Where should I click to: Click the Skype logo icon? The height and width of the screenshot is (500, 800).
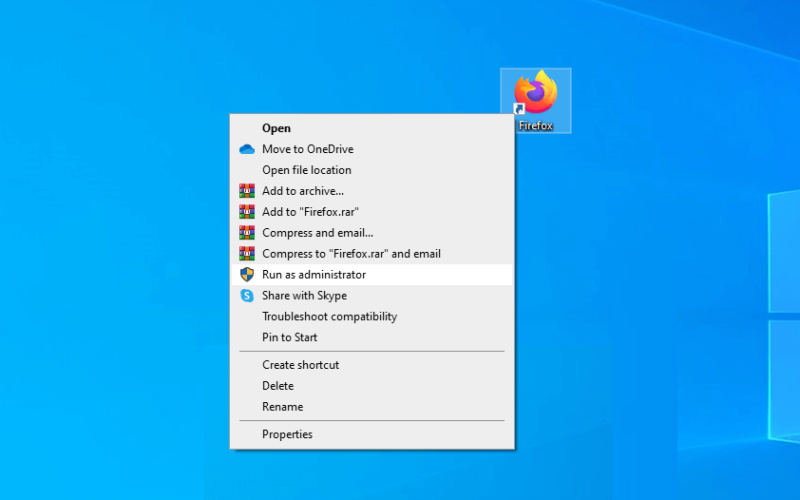[x=247, y=295]
